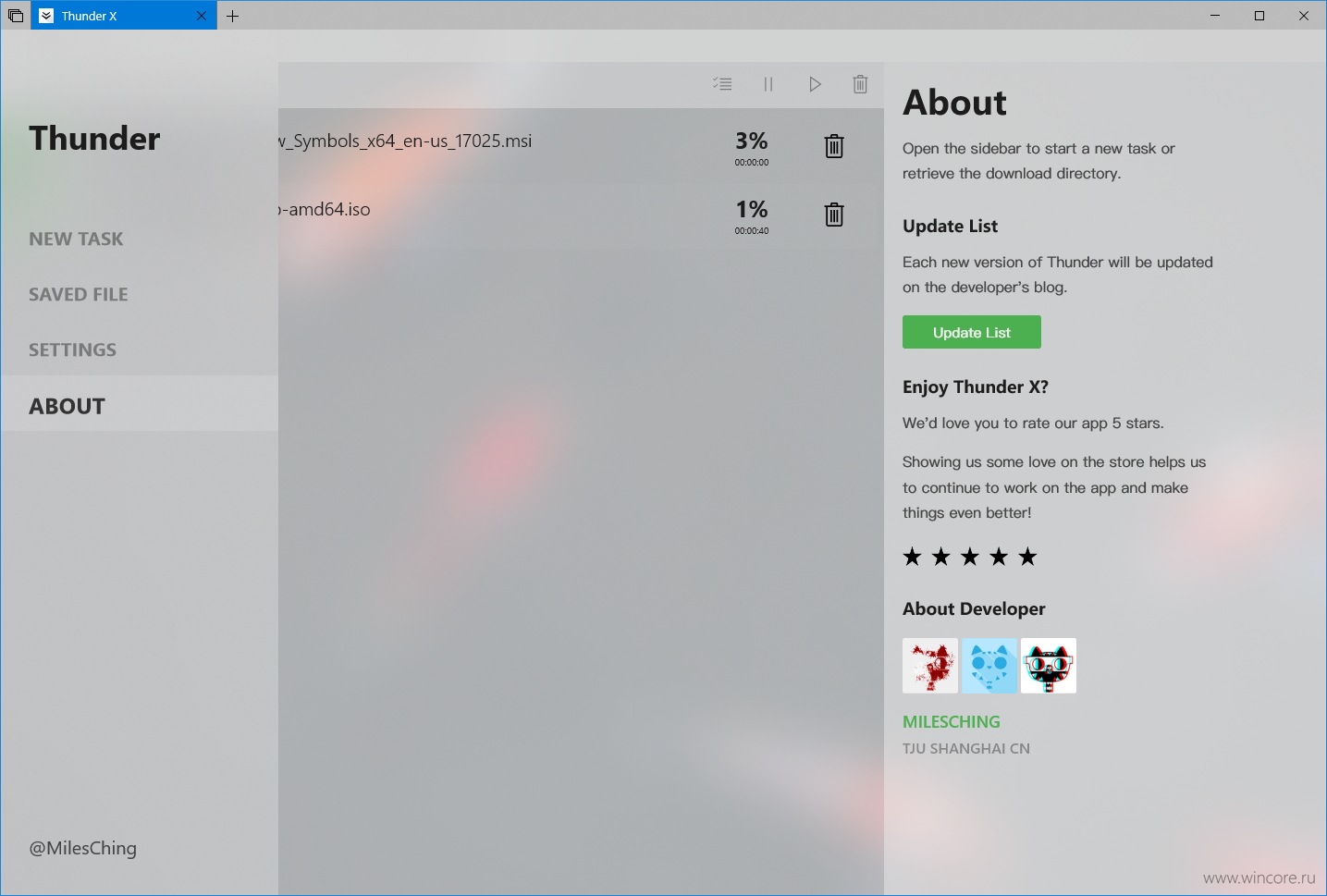Click the Enjoy Thunder X? heading
1327x896 pixels.
[976, 387]
